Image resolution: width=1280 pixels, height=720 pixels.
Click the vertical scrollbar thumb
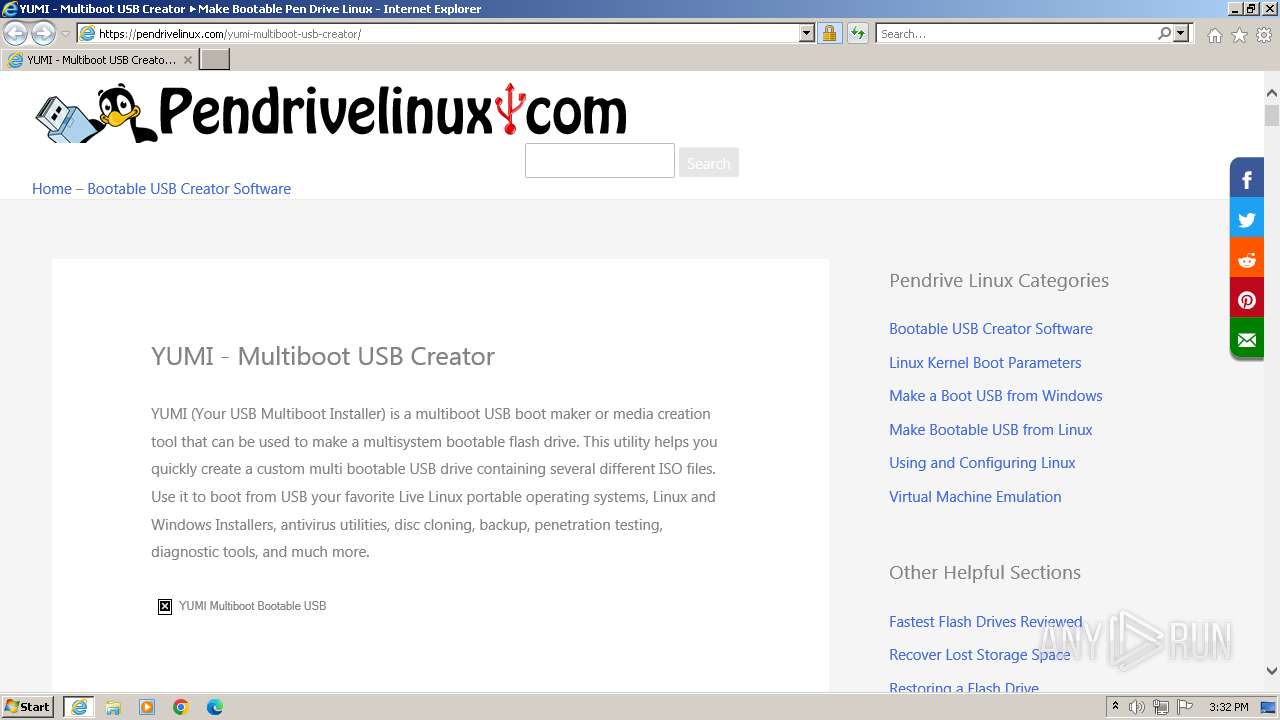[1272, 114]
